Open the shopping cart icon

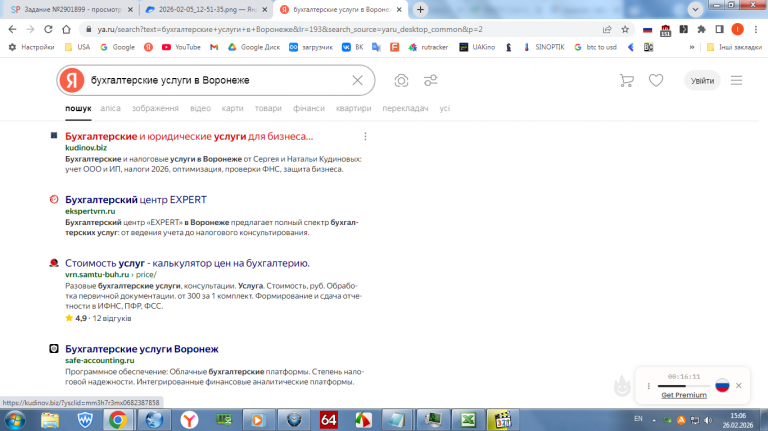click(626, 80)
